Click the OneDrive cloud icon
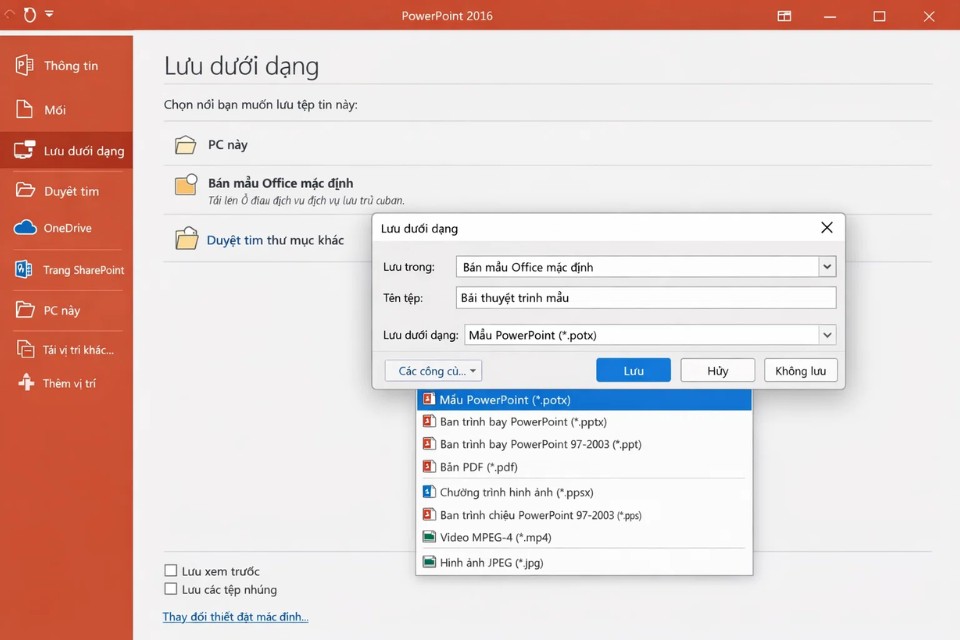Image resolution: width=960 pixels, height=640 pixels. (25, 228)
